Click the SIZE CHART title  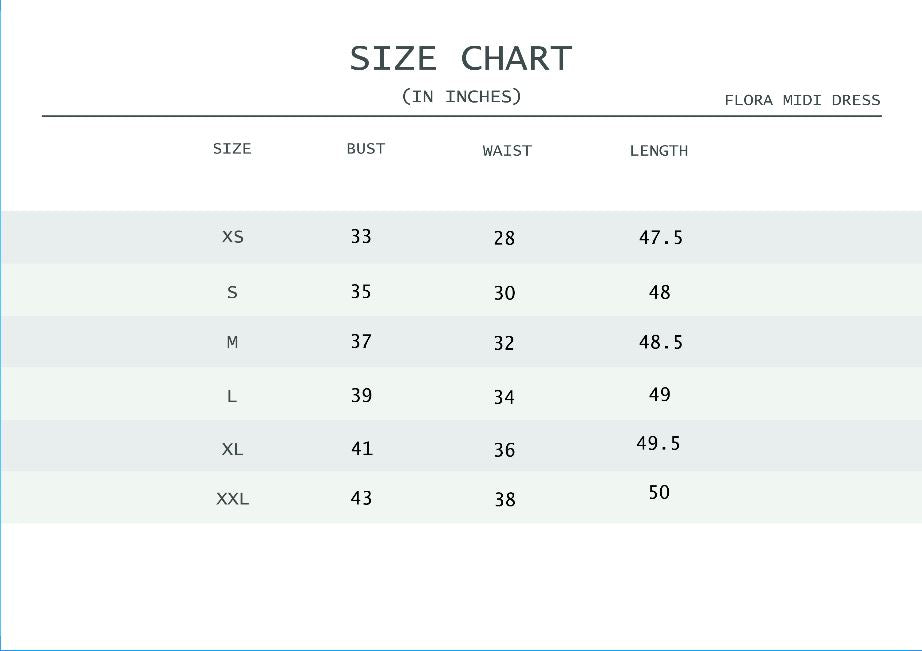tap(460, 58)
